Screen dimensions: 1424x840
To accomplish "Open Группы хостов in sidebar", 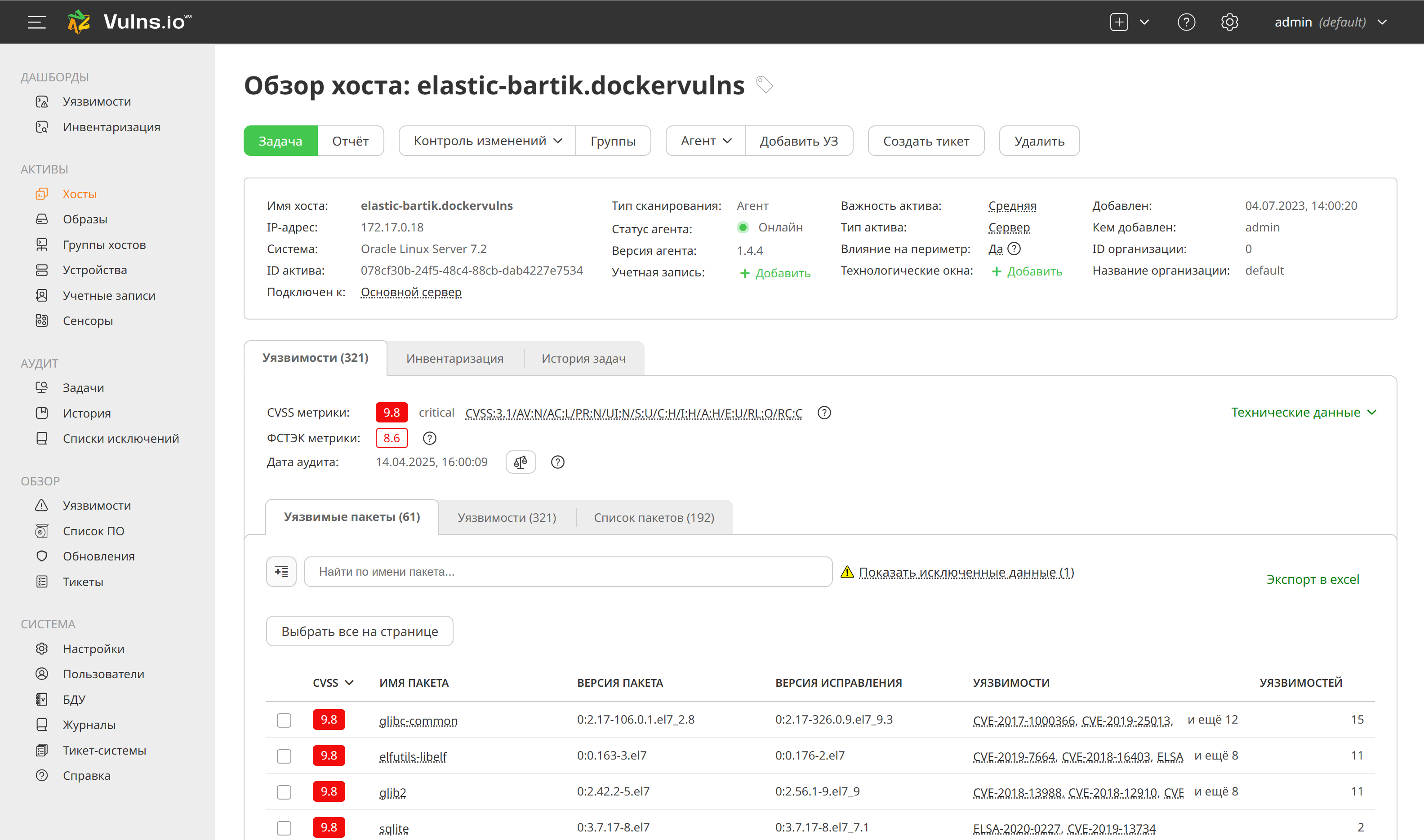I will coord(104,244).
